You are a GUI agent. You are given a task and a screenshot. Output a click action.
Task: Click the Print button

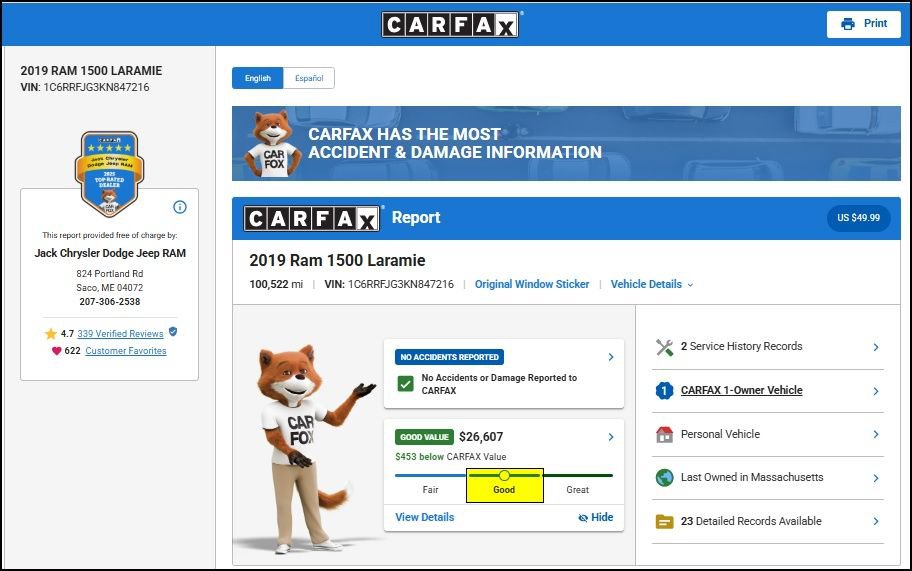[864, 24]
